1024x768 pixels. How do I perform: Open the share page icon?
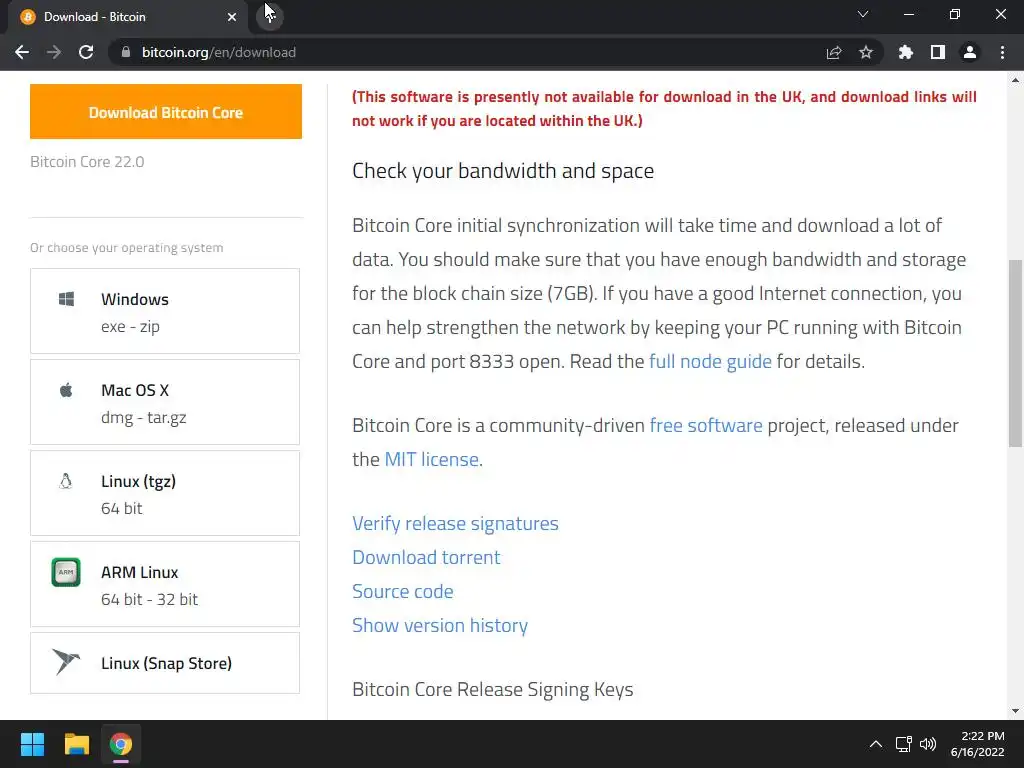pos(834,52)
